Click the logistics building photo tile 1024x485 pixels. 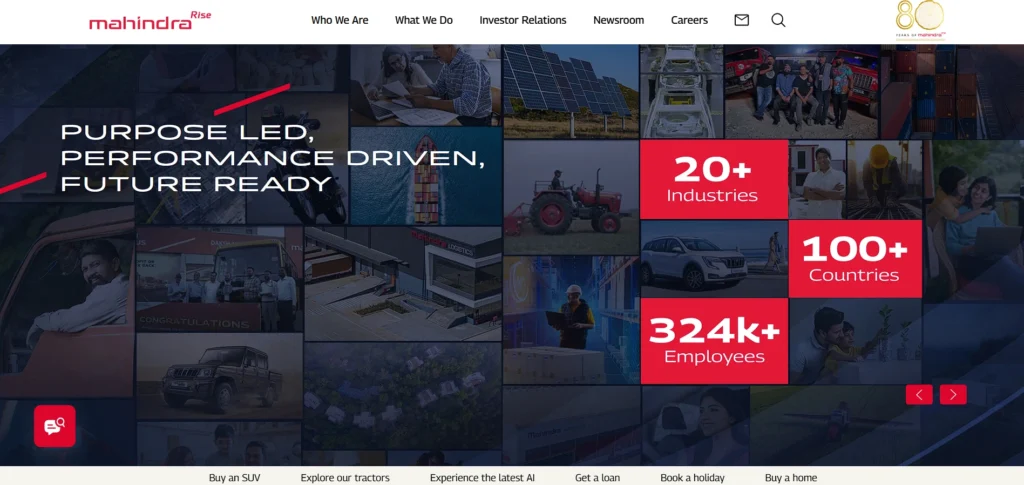click(x=403, y=284)
